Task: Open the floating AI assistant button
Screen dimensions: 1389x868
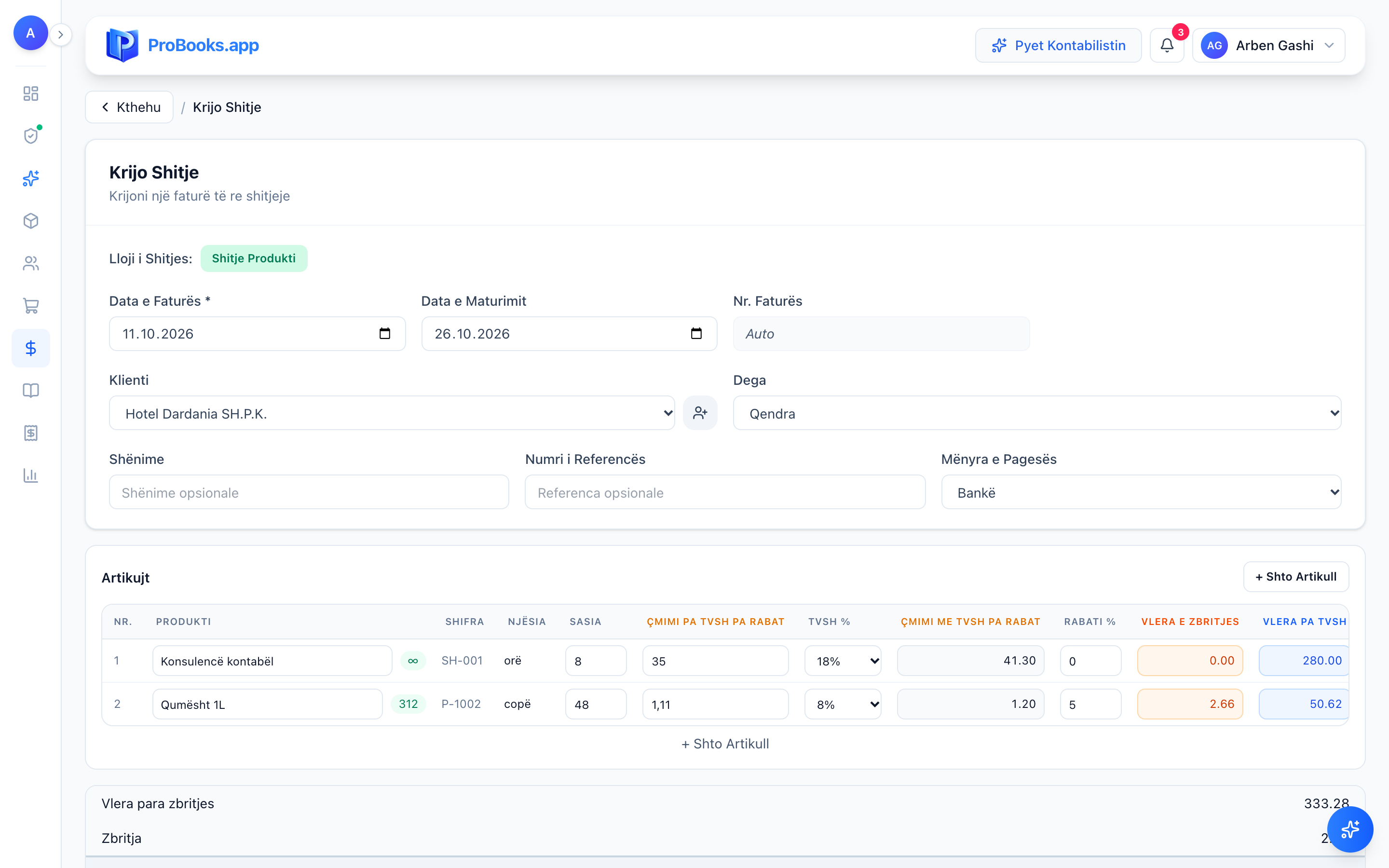Action: [x=1350, y=829]
